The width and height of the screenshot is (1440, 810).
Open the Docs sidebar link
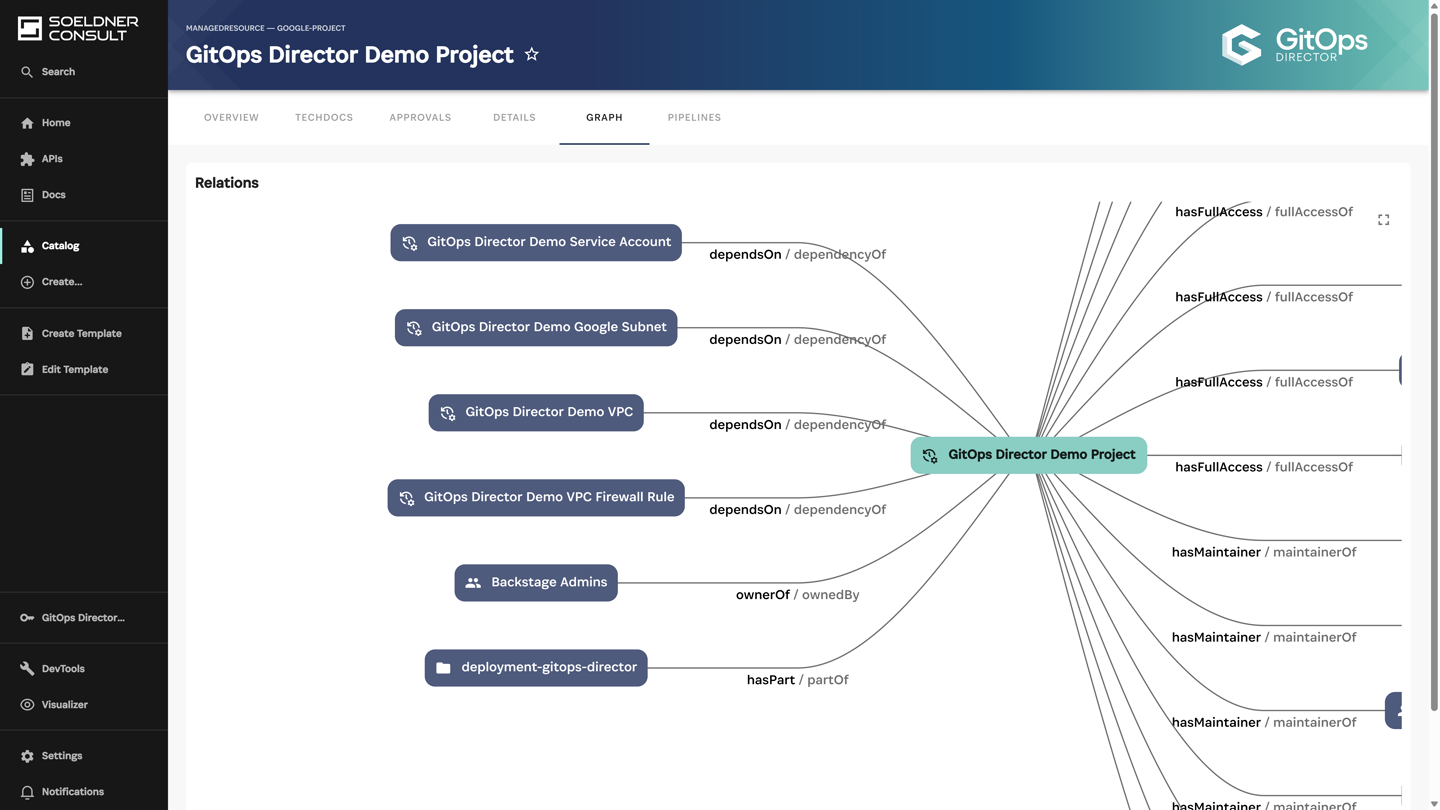84,195
